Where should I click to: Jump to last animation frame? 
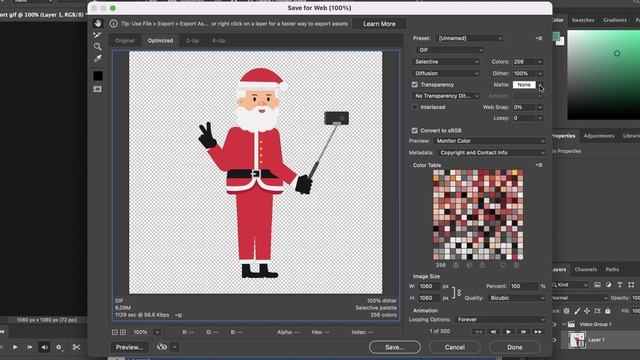pos(538,332)
